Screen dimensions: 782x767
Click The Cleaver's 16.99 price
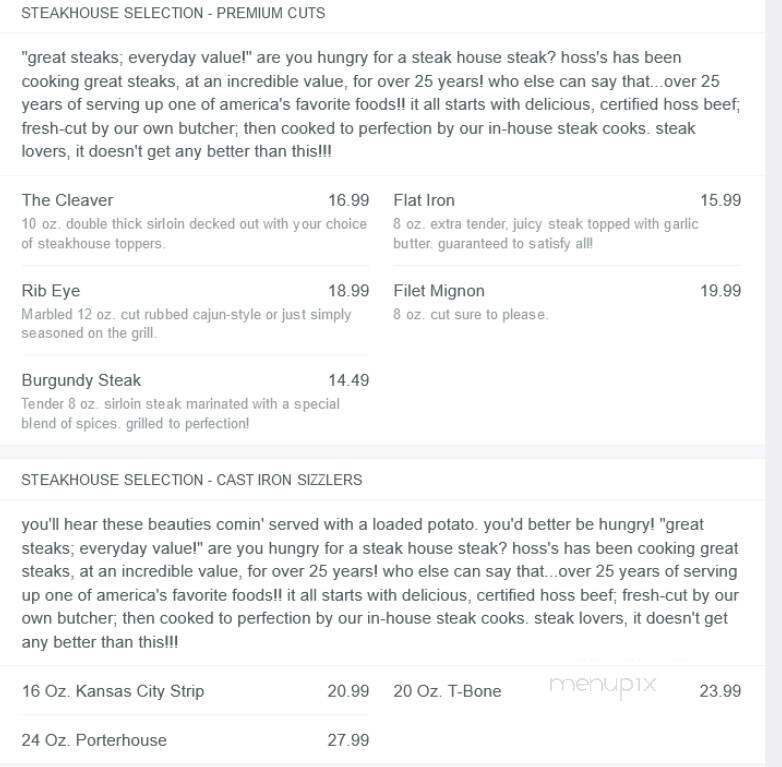(348, 200)
